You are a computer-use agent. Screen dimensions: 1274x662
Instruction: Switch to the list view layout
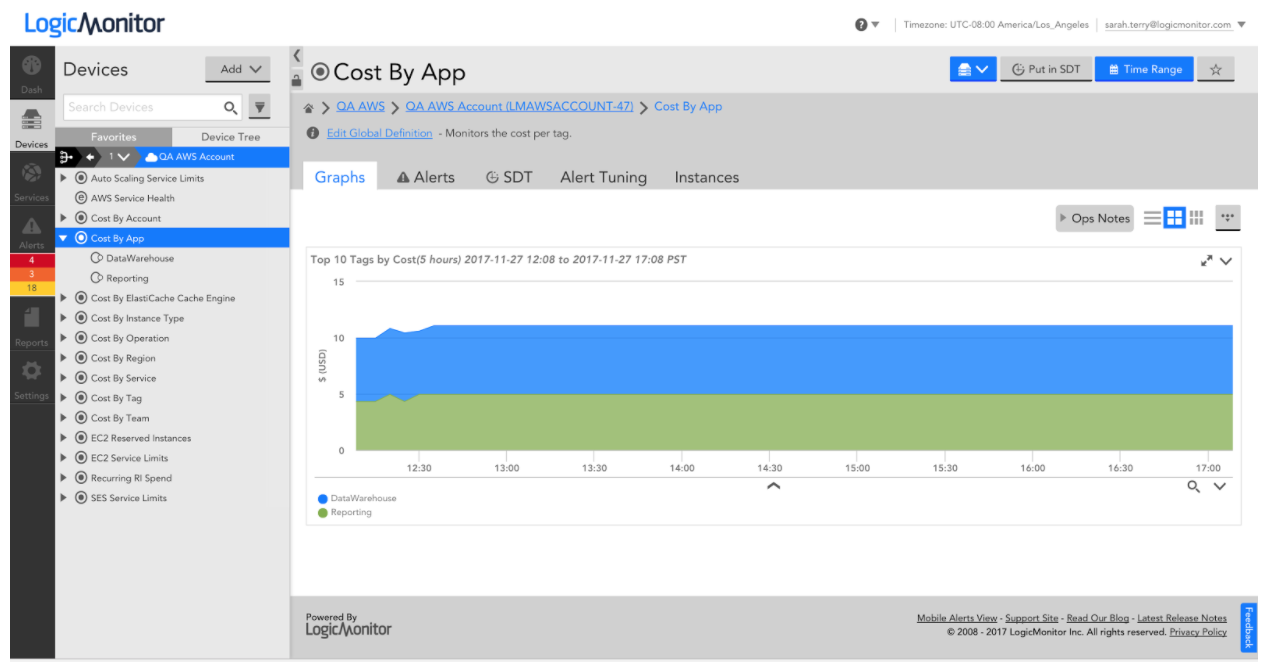point(1152,218)
